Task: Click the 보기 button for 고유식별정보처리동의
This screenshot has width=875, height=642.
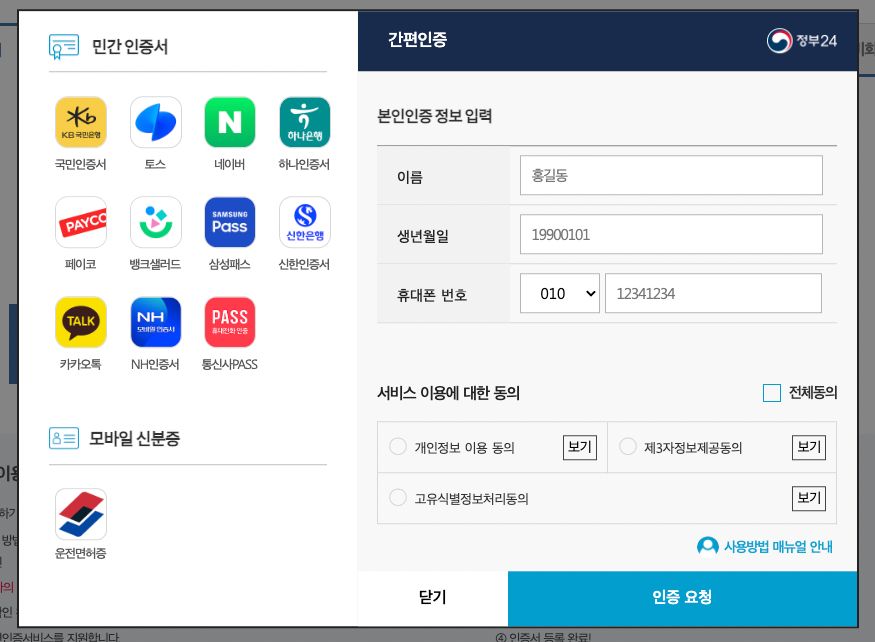Action: coord(809,498)
